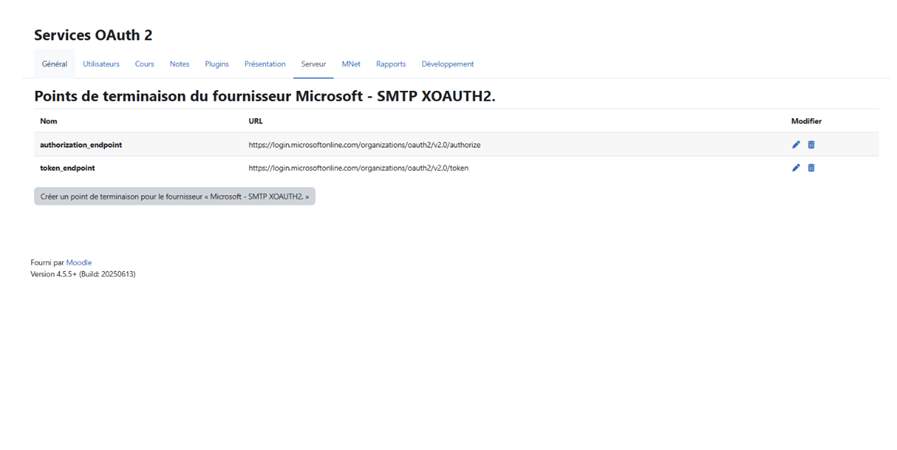Follow the Moodle link in footer
Screen dimensions: 897x450
[x=79, y=262]
